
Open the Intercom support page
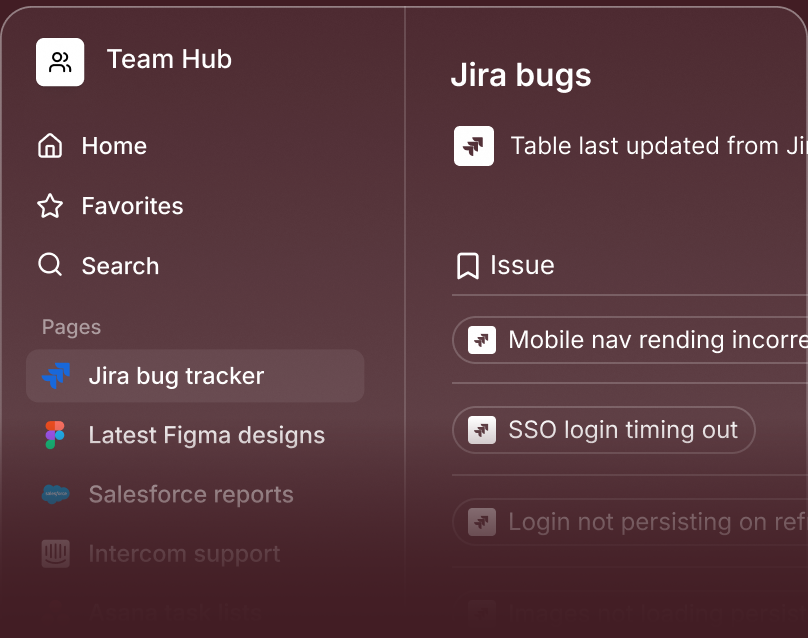tap(184, 553)
